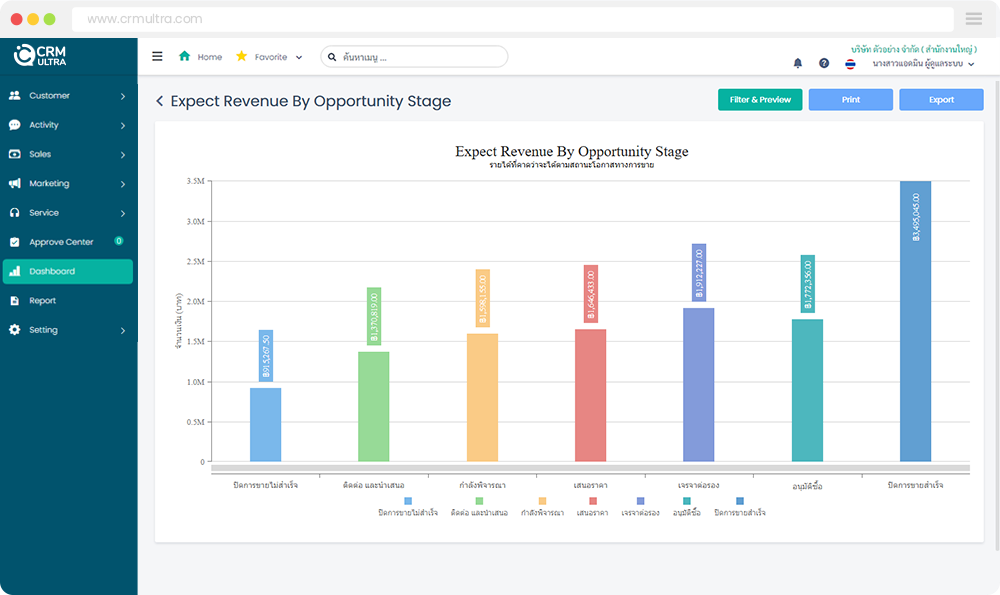1000x595 pixels.
Task: Click the Report document icon
Action: click(x=15, y=300)
